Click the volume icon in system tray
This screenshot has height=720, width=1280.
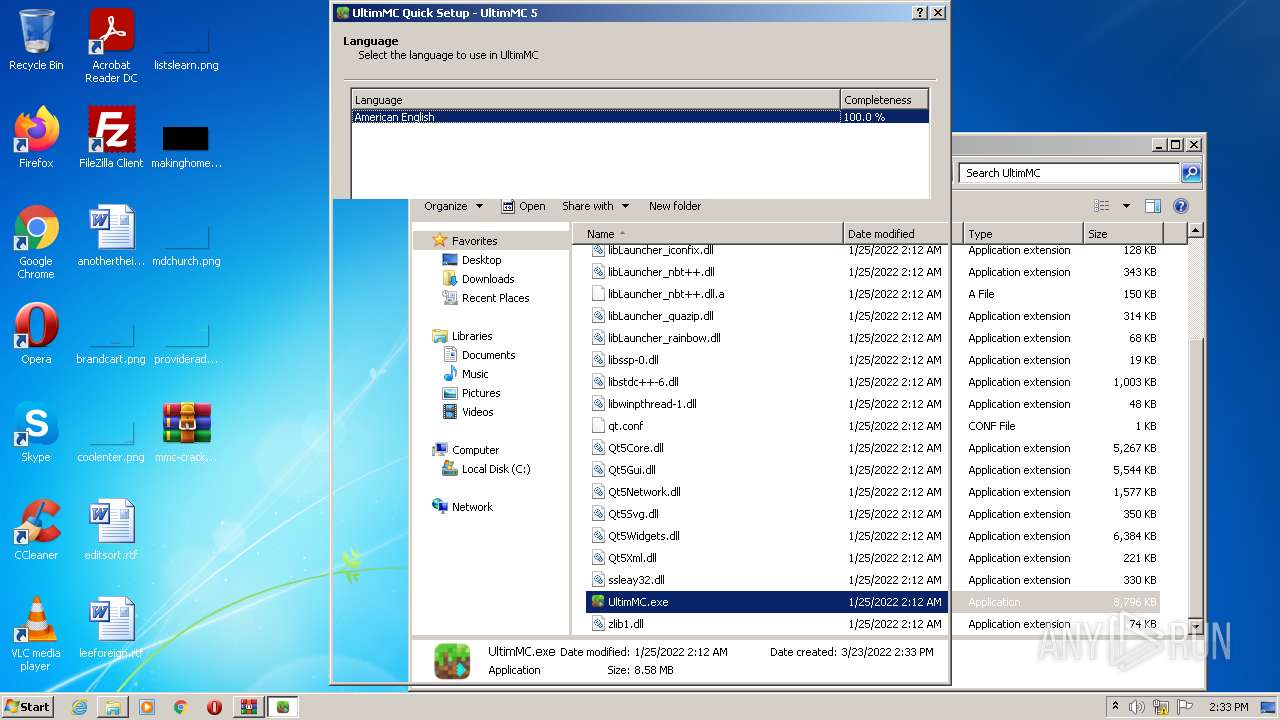[1137, 707]
